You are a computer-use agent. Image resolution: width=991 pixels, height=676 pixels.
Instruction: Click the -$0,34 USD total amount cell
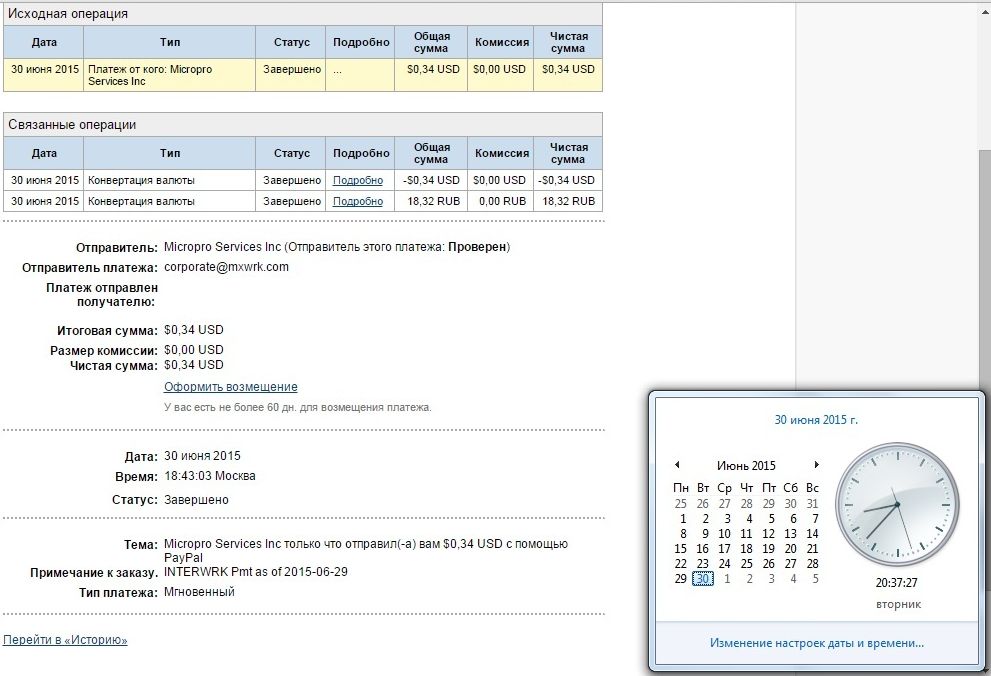[x=431, y=180]
